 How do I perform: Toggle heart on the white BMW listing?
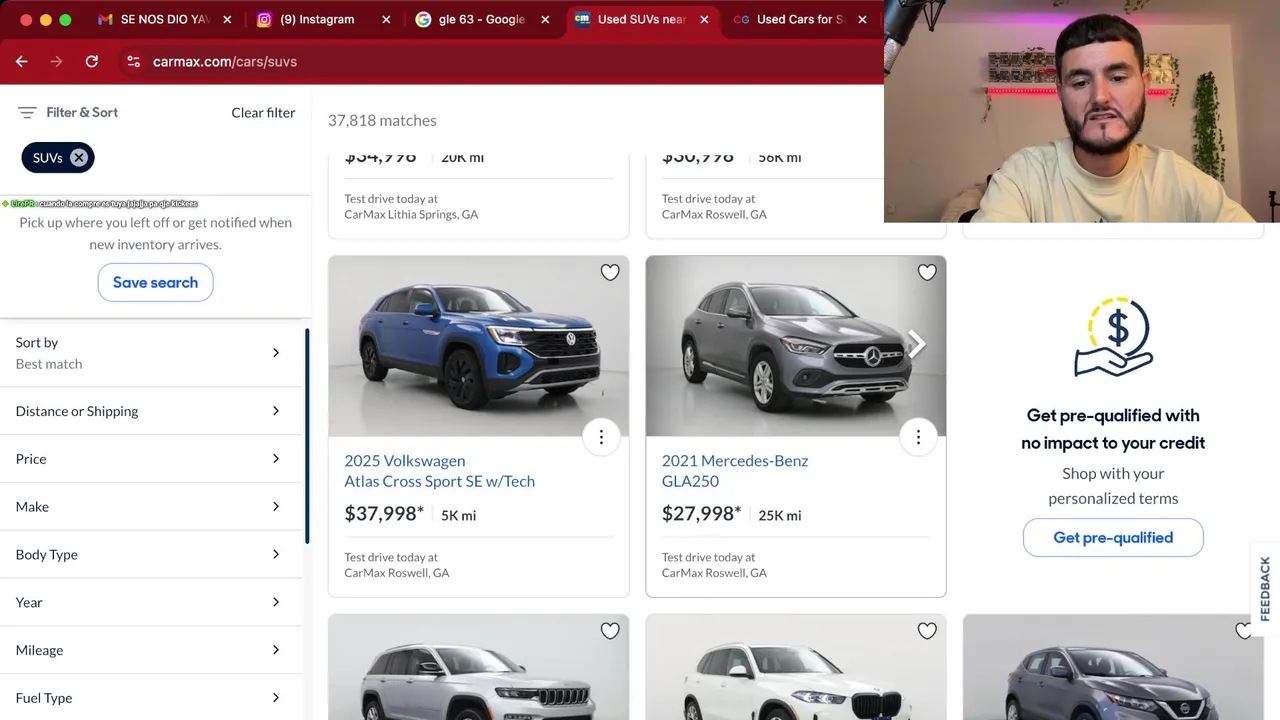tap(927, 631)
